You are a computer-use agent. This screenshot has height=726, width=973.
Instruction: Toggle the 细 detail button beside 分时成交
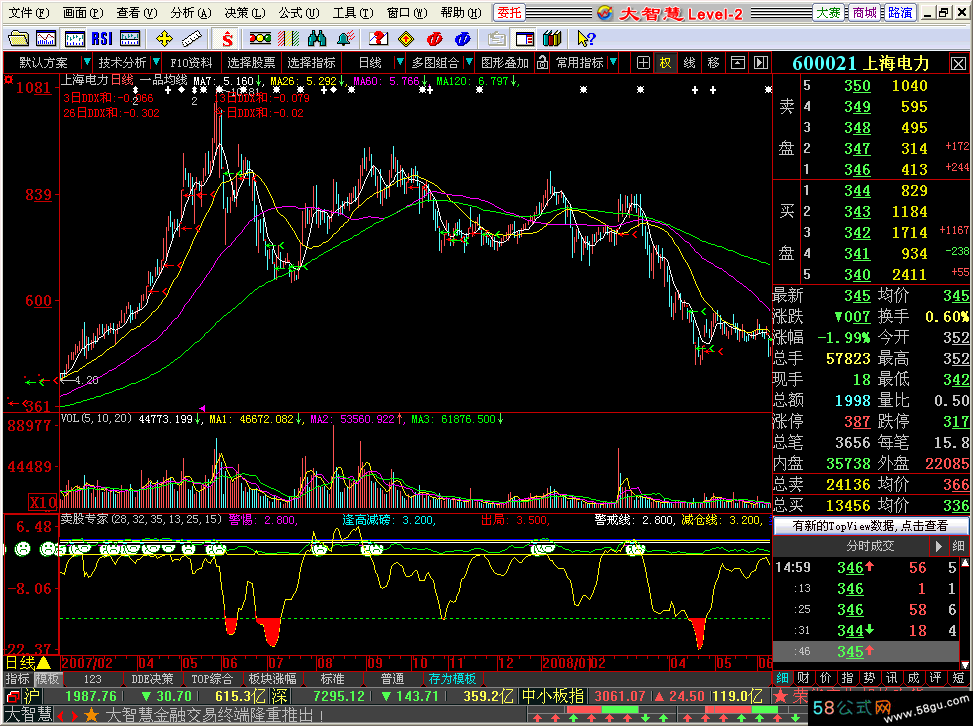(x=958, y=546)
